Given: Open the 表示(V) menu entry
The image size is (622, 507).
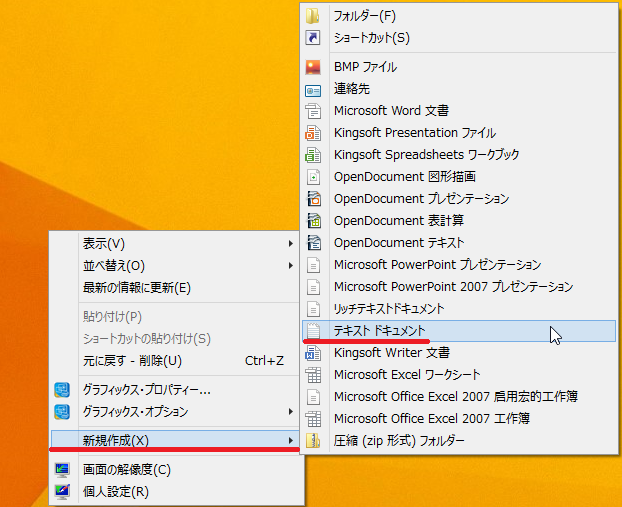Looking at the screenshot, I should [x=104, y=244].
